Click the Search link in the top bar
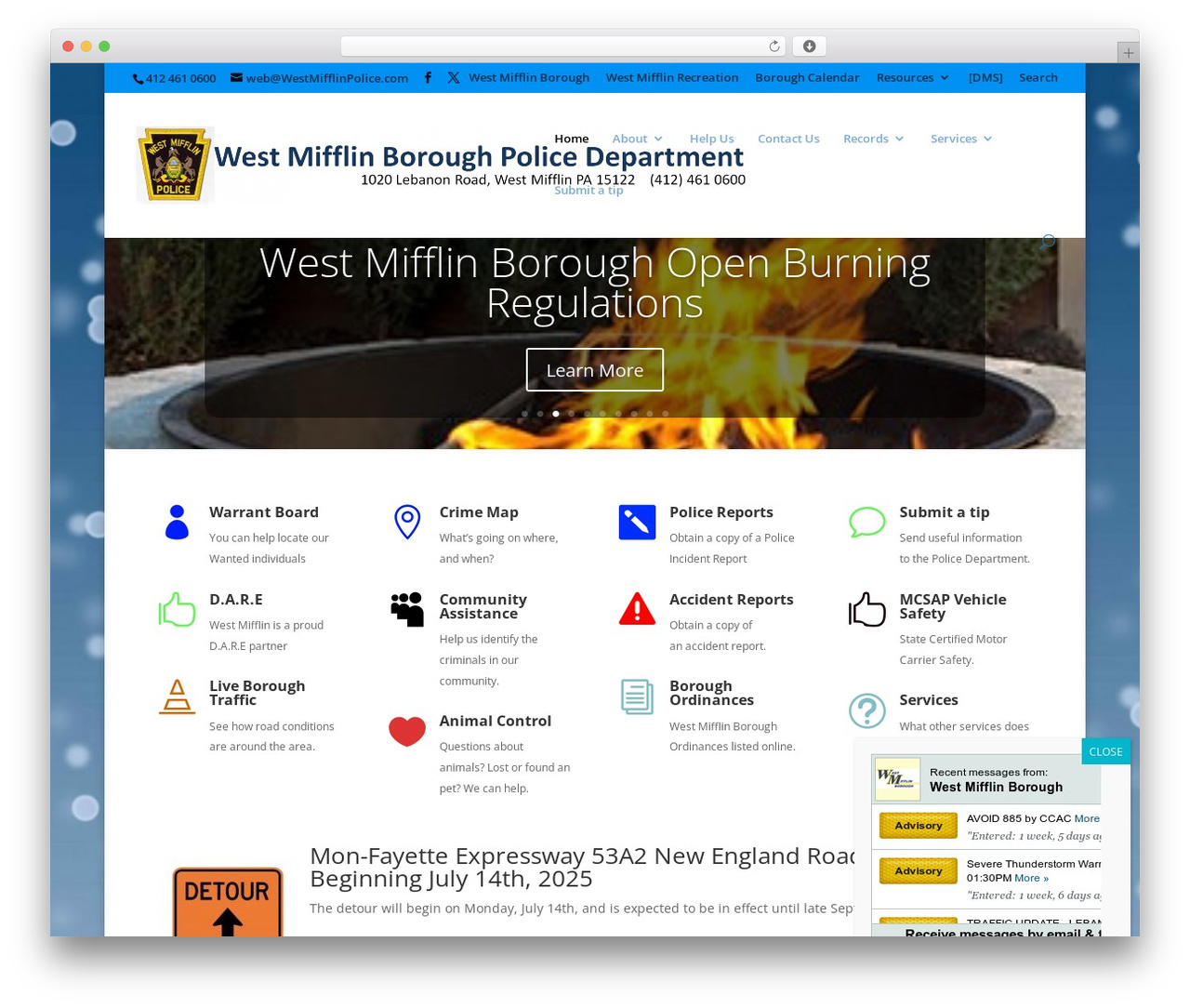The width and height of the screenshot is (1190, 1008). coord(1038,78)
